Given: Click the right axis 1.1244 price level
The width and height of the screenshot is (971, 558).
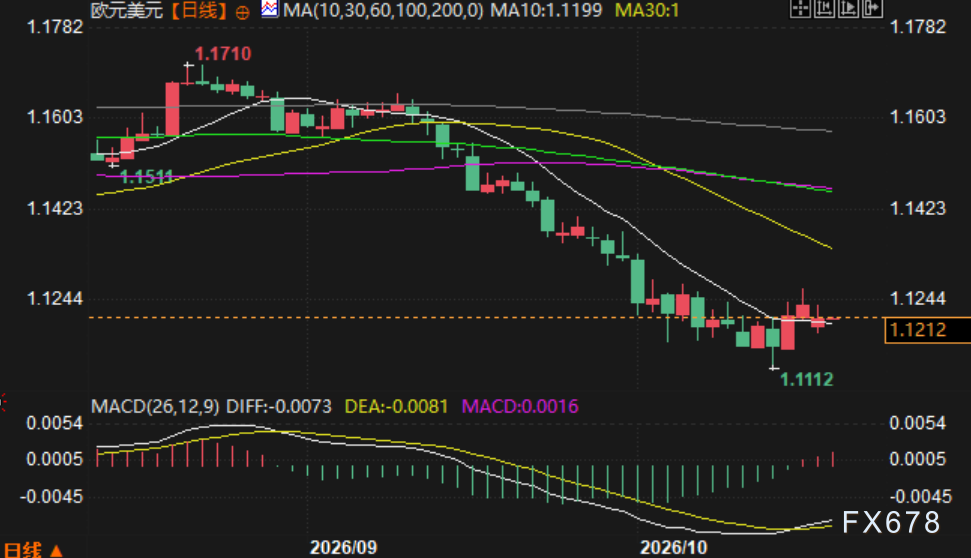Looking at the screenshot, I should pyautogui.click(x=918, y=299).
